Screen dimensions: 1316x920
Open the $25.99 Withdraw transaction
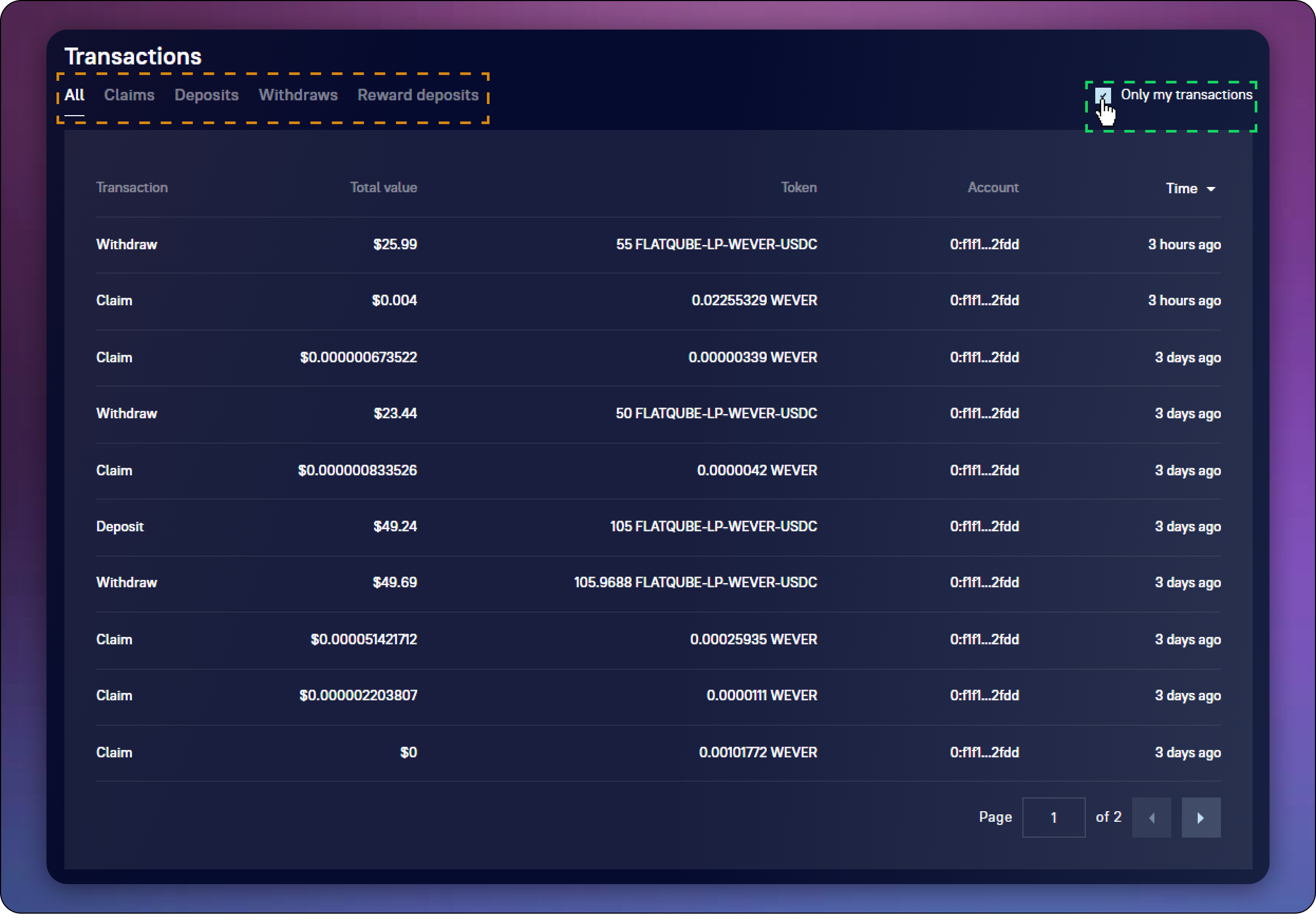(127, 245)
